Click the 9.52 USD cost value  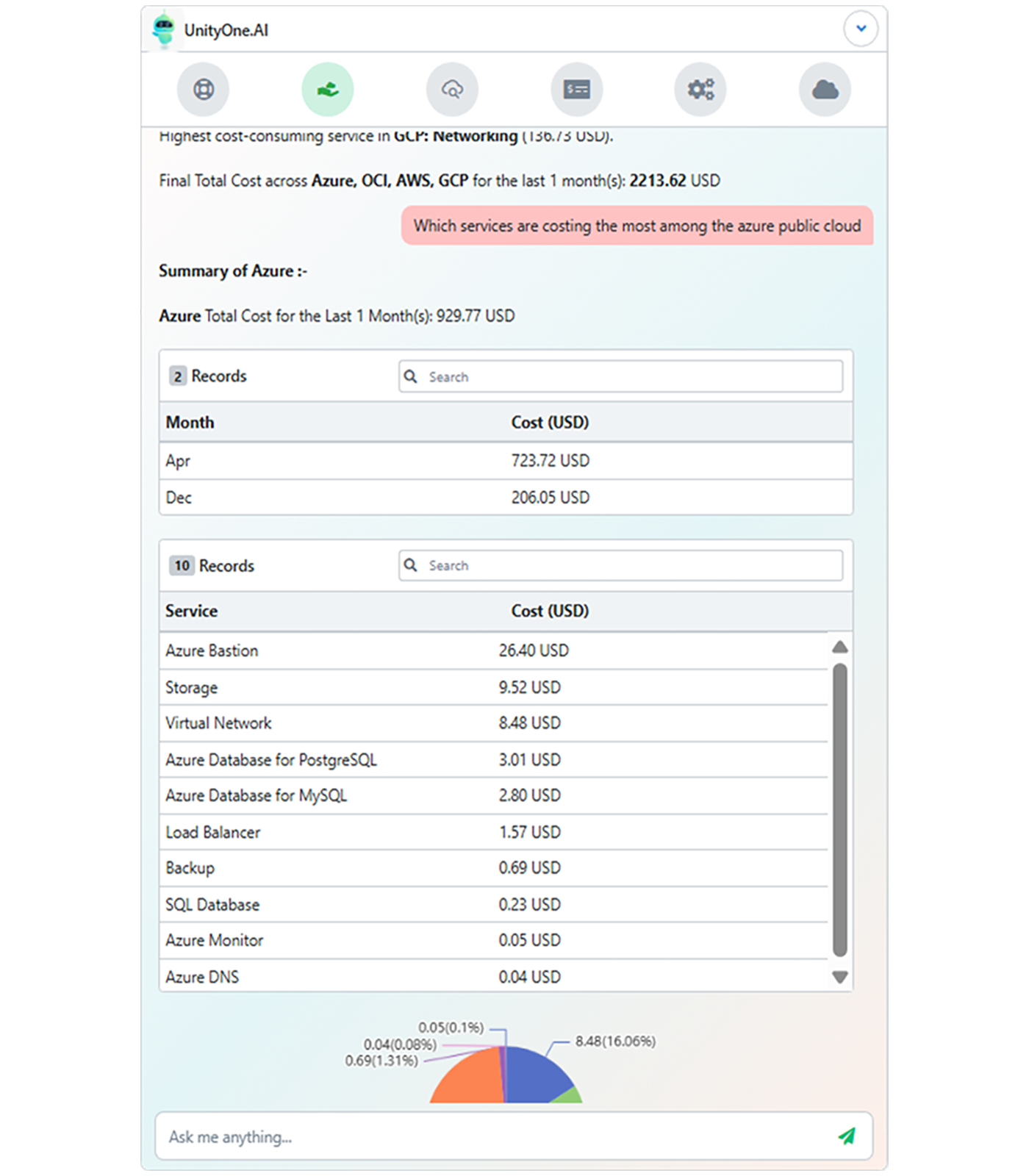pos(529,687)
